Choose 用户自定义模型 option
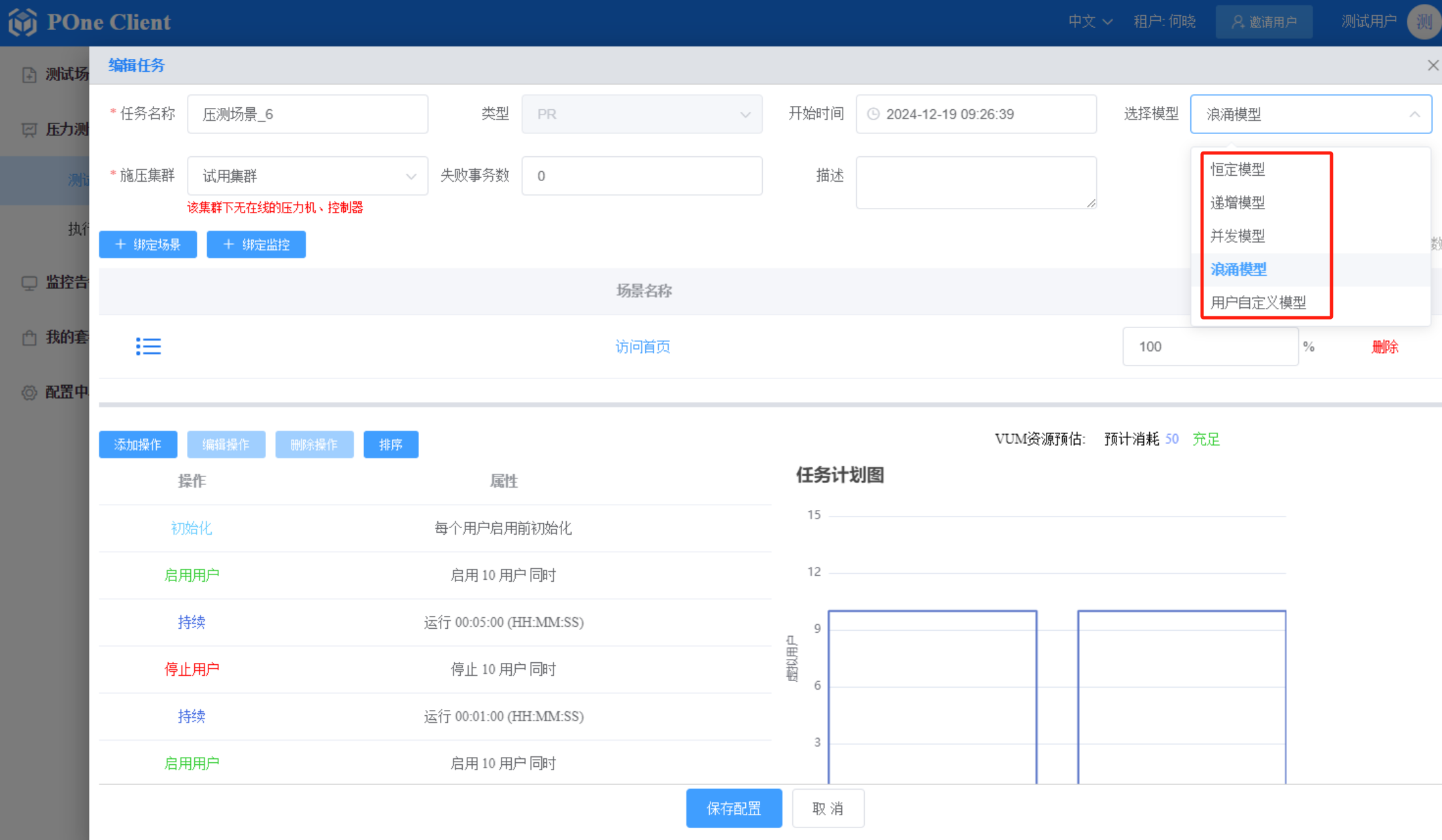This screenshot has width=1442, height=840. point(1258,303)
